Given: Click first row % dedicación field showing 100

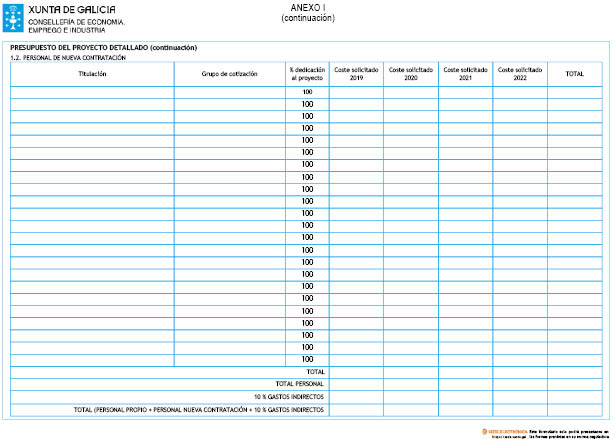Looking at the screenshot, I should click(307, 92).
